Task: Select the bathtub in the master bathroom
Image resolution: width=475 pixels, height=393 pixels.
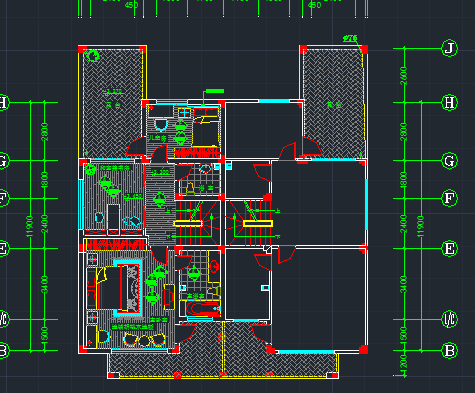Action: coord(203,308)
